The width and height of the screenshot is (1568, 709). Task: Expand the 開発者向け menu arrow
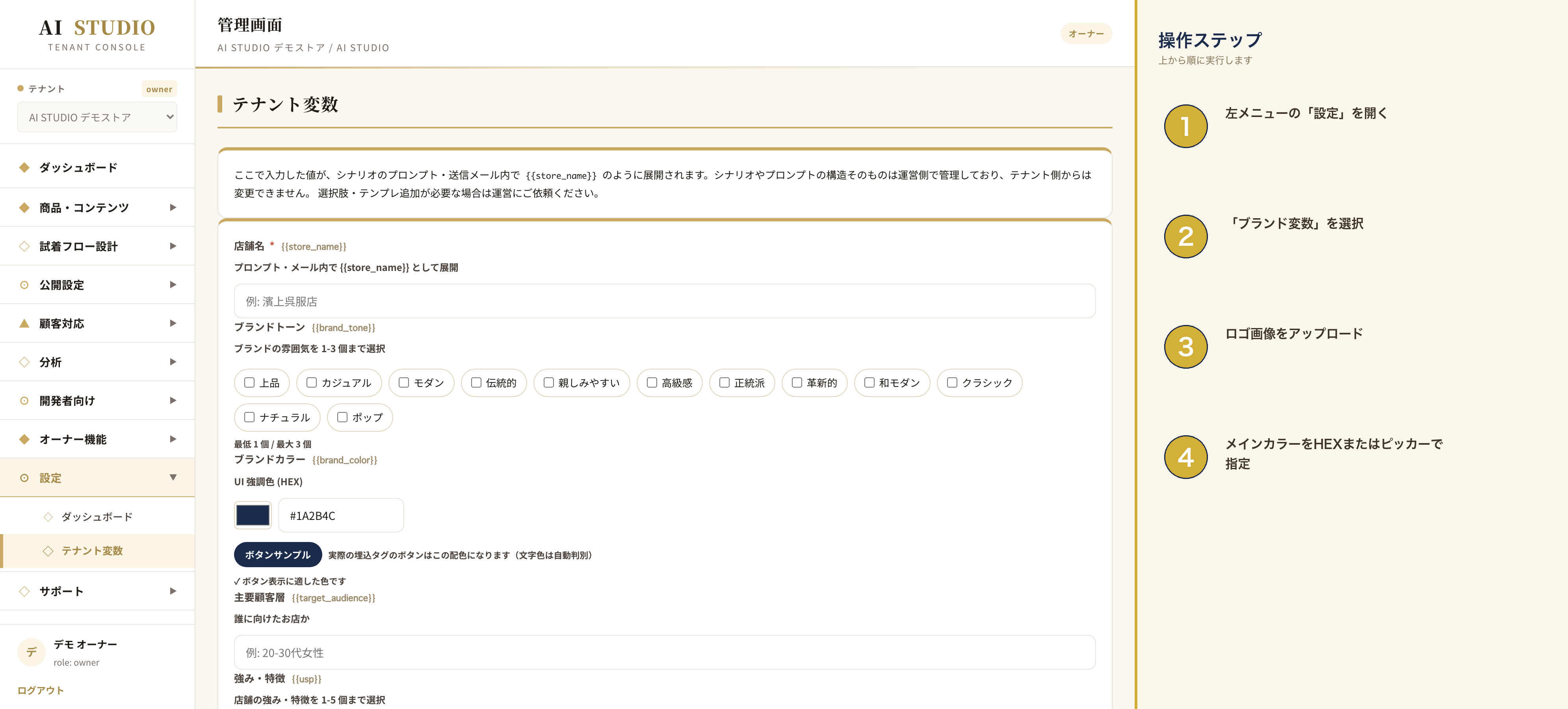coord(173,401)
